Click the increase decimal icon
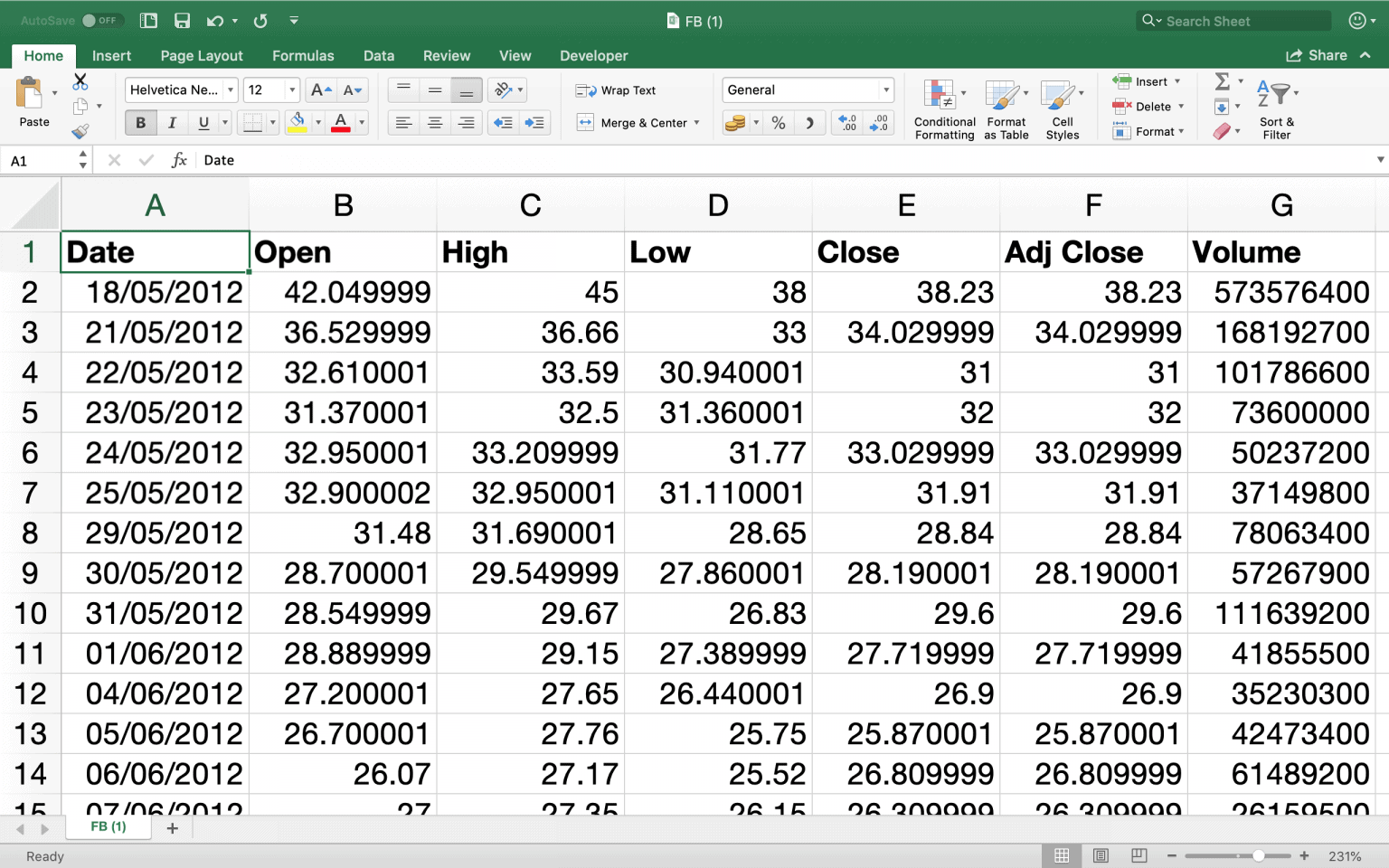This screenshot has height=868, width=1389. (x=847, y=123)
